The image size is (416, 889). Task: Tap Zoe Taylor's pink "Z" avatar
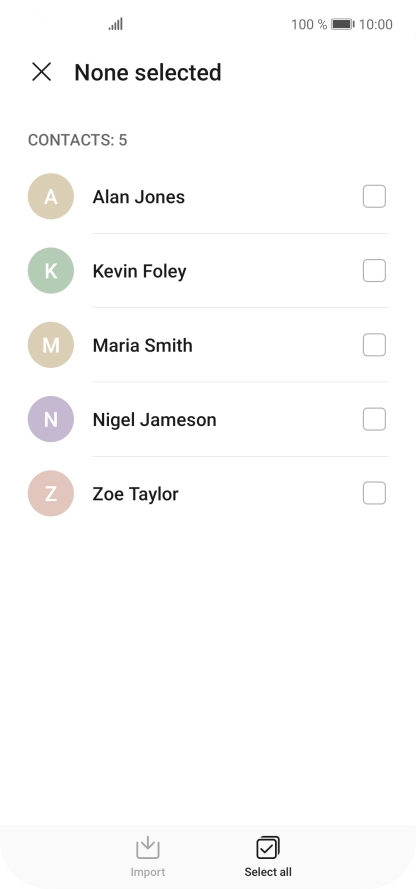tap(51, 494)
